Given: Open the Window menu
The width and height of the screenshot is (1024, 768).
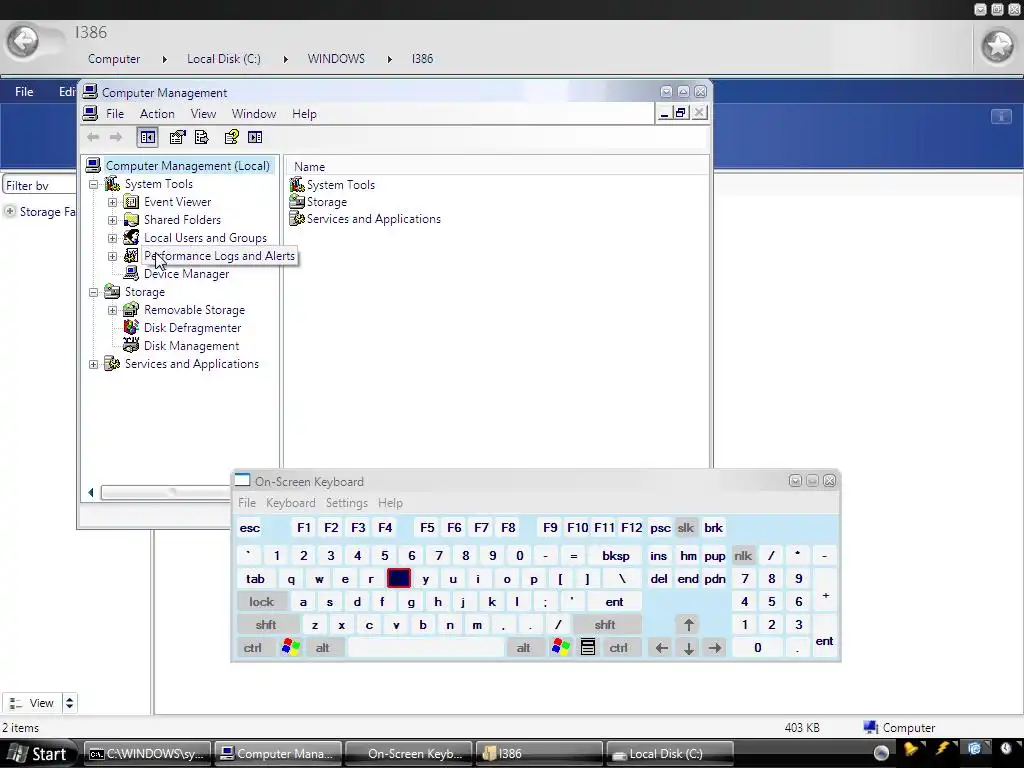Looking at the screenshot, I should 253,114.
